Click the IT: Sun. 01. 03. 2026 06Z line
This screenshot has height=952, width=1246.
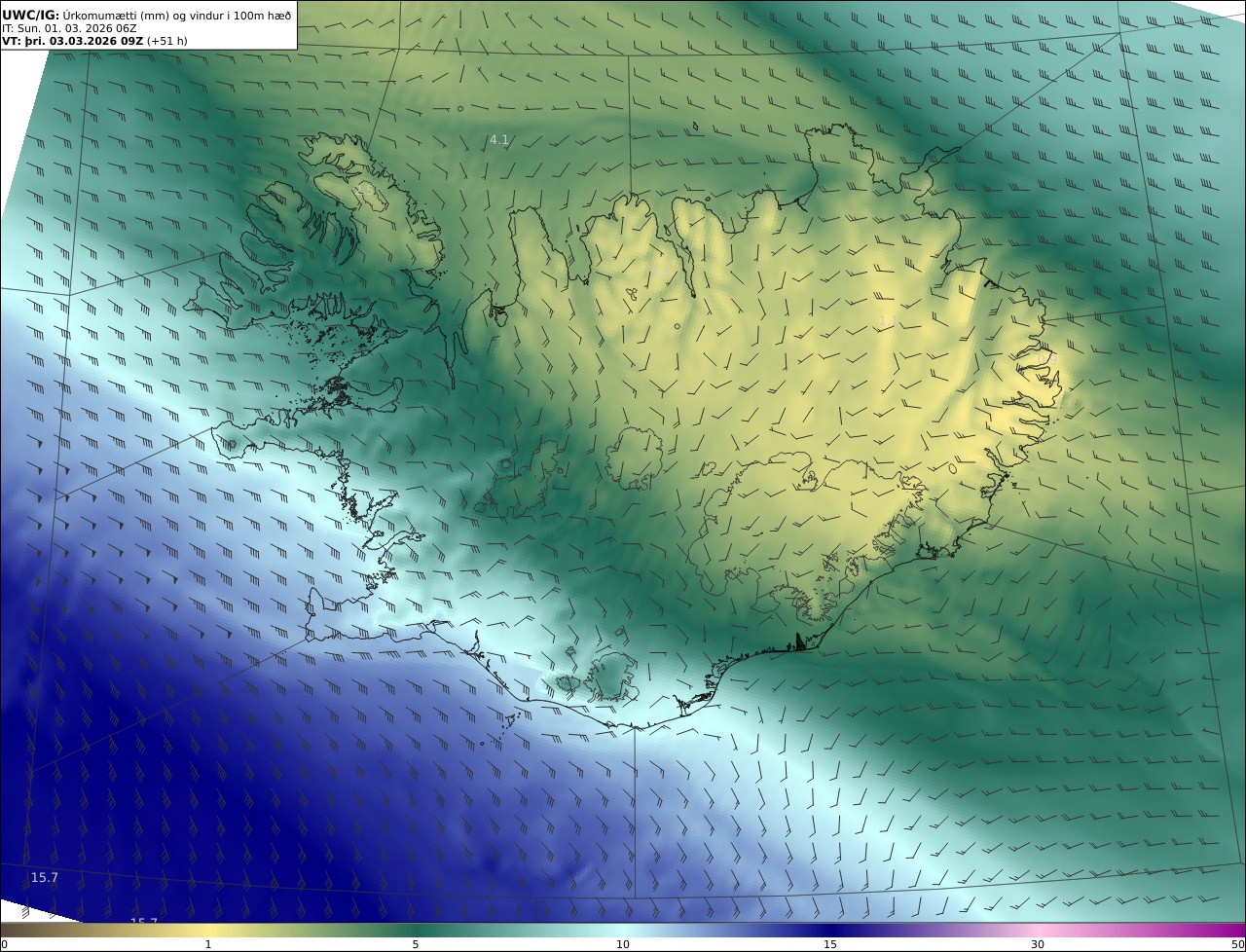[x=69, y=28]
